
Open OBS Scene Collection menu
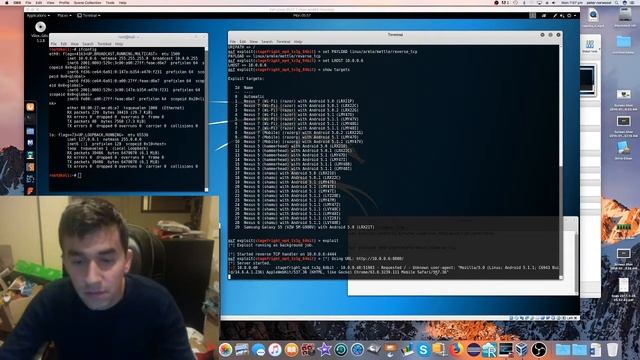click(87, 2)
